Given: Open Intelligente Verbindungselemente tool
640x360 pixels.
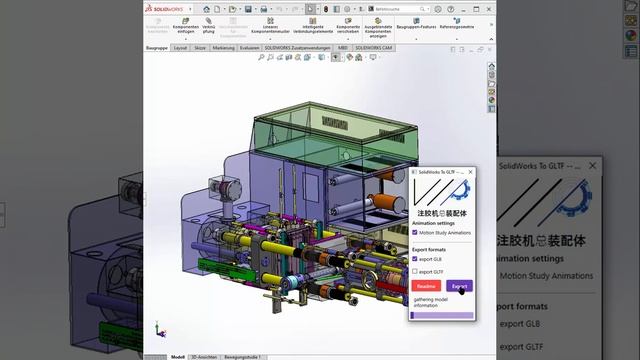Looking at the screenshot, I should coord(313,26).
